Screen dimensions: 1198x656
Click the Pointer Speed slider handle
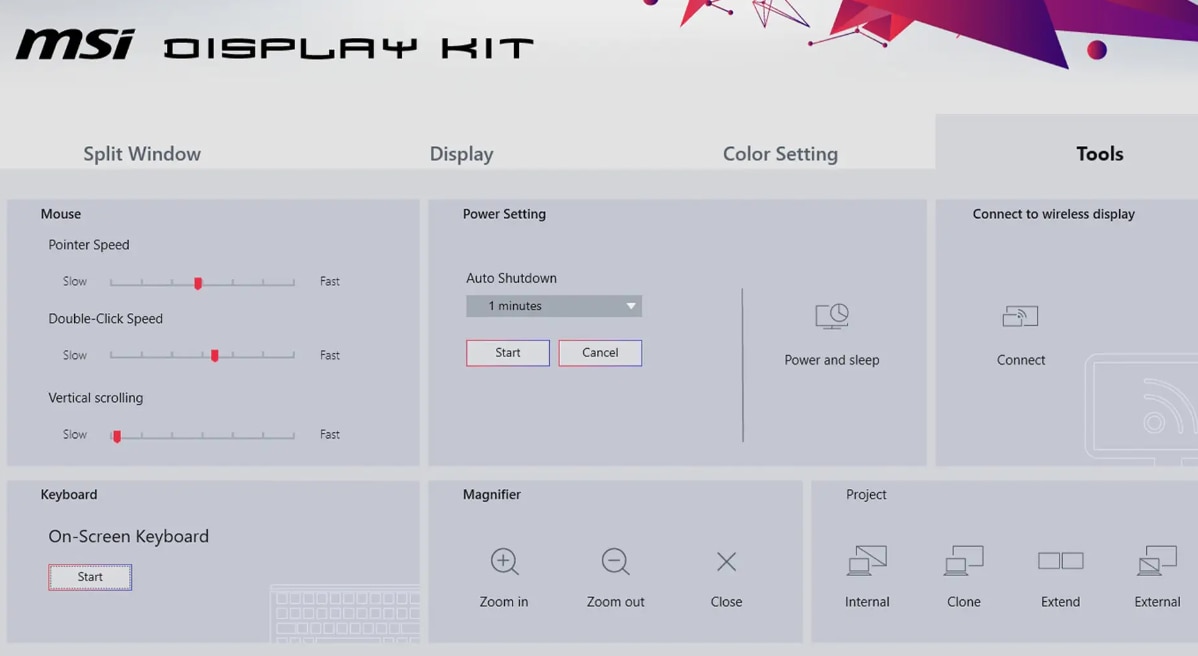(x=198, y=283)
